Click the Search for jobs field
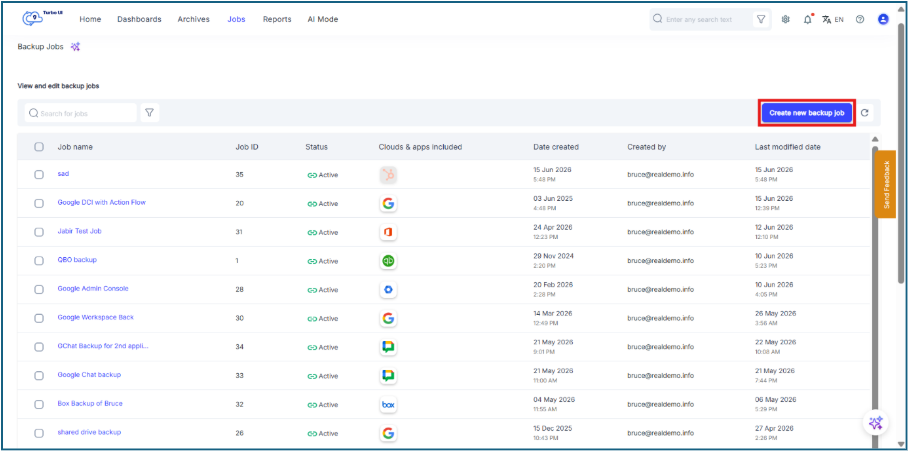 81,113
